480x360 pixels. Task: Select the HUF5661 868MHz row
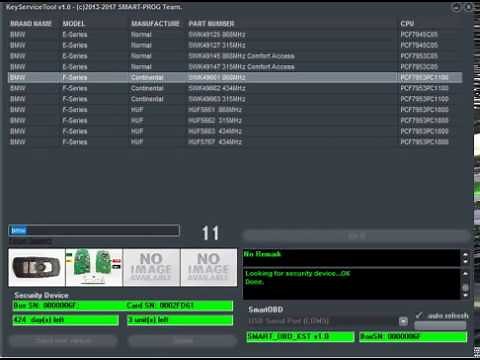(x=235, y=110)
